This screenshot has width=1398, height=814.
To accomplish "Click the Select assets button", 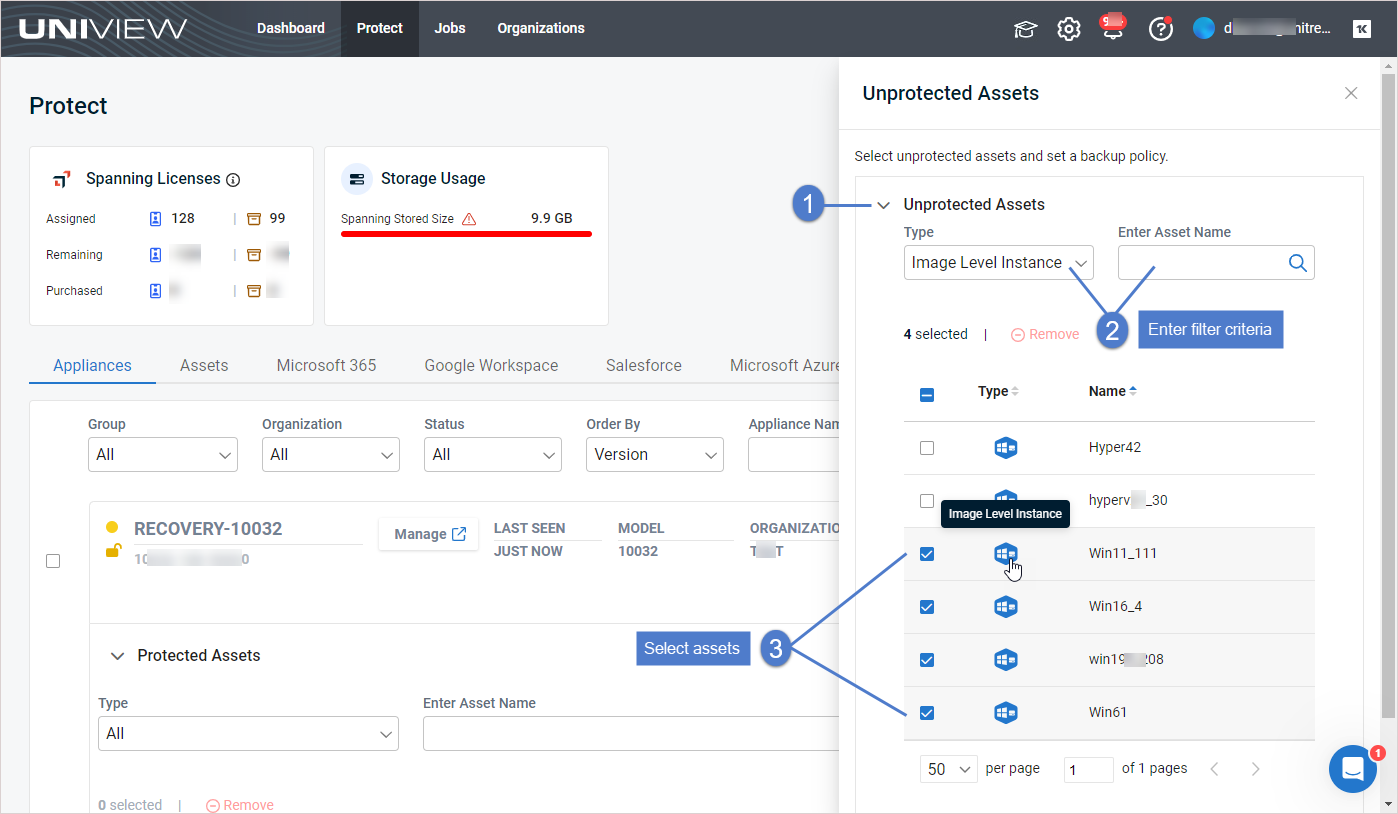I will pos(693,648).
